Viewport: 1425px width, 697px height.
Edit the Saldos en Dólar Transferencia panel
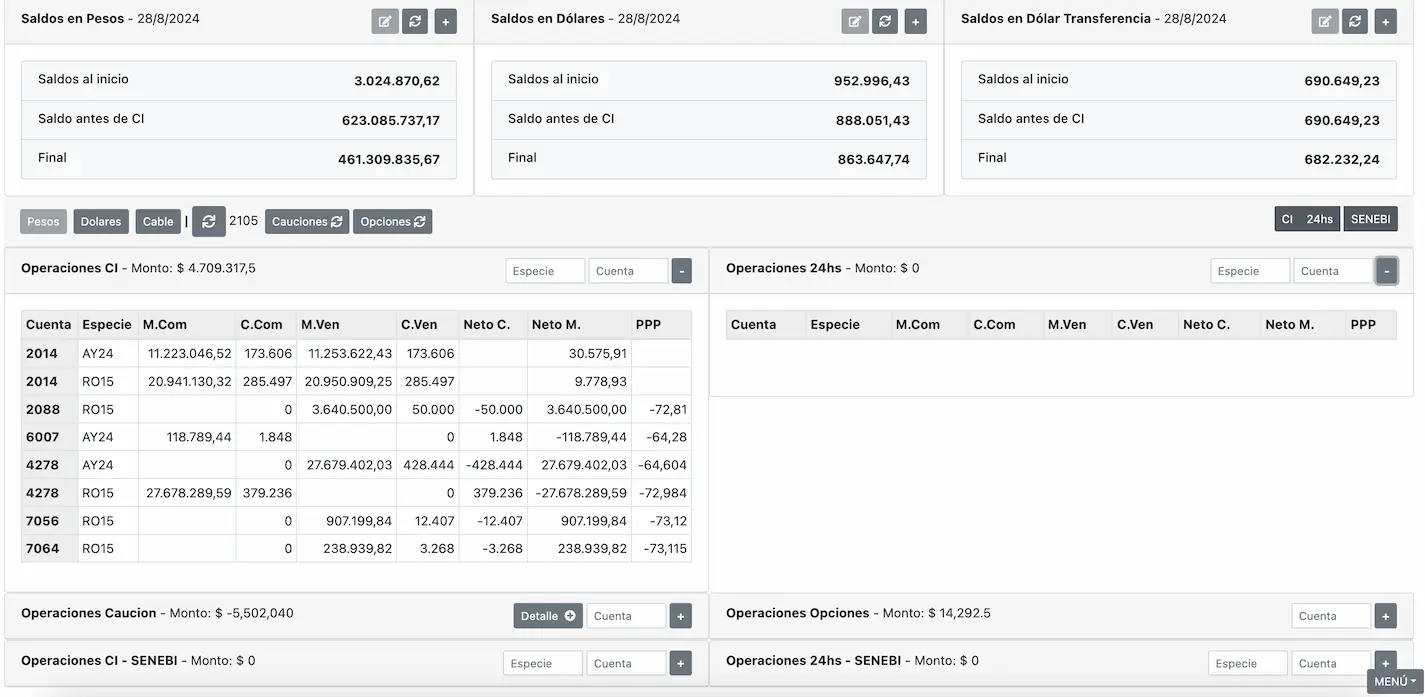[1324, 21]
